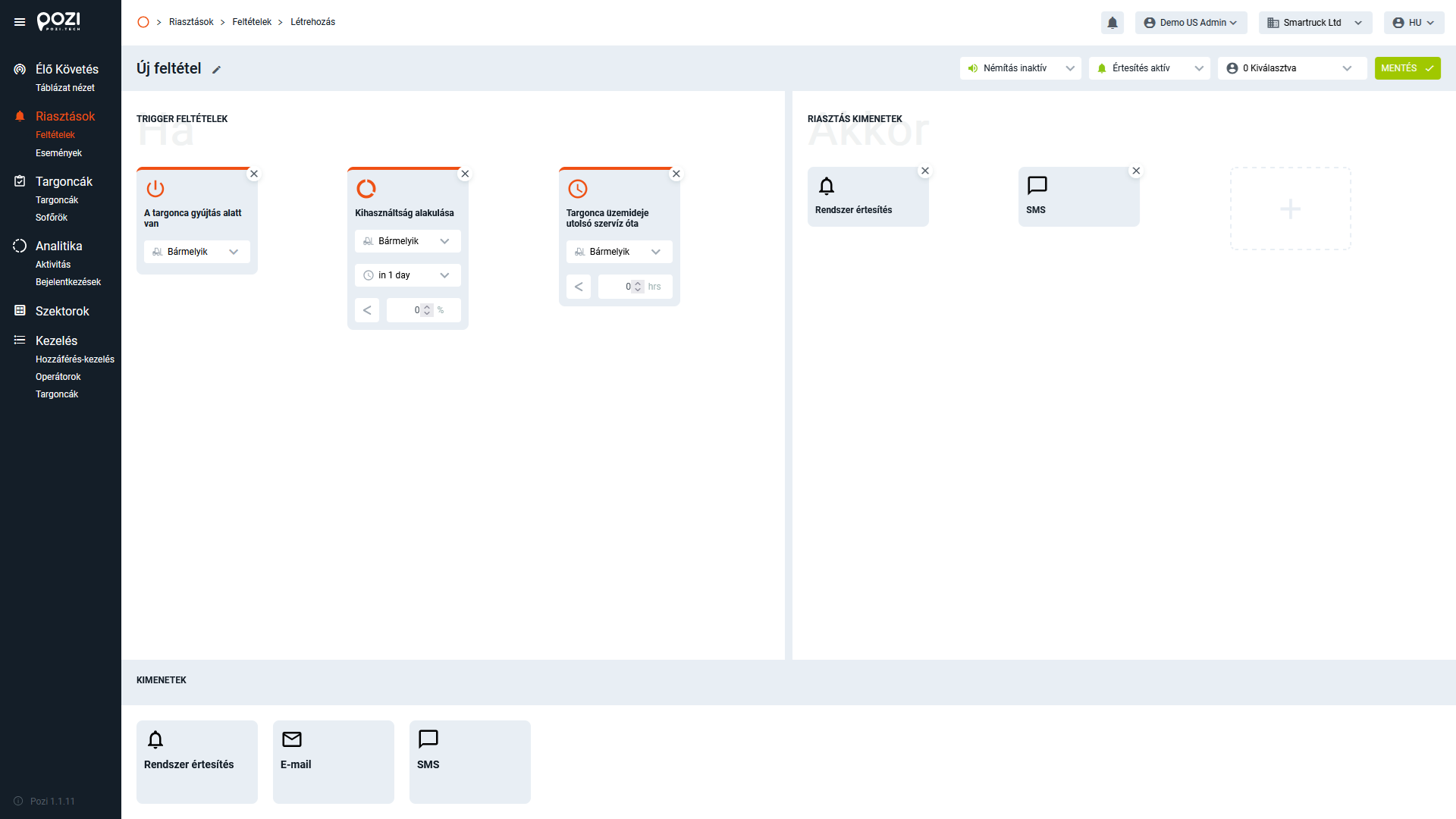Open the 0 Kiválasztva recipients dropdown
Screen dimensions: 1456x819
point(1291,68)
